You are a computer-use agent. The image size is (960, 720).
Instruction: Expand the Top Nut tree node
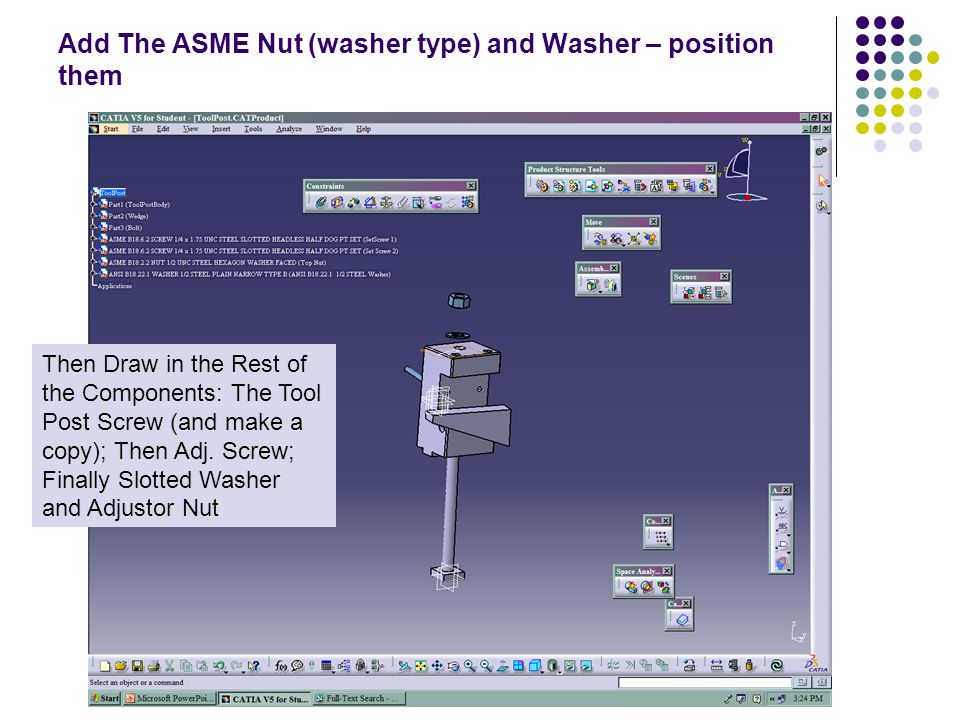click(95, 263)
